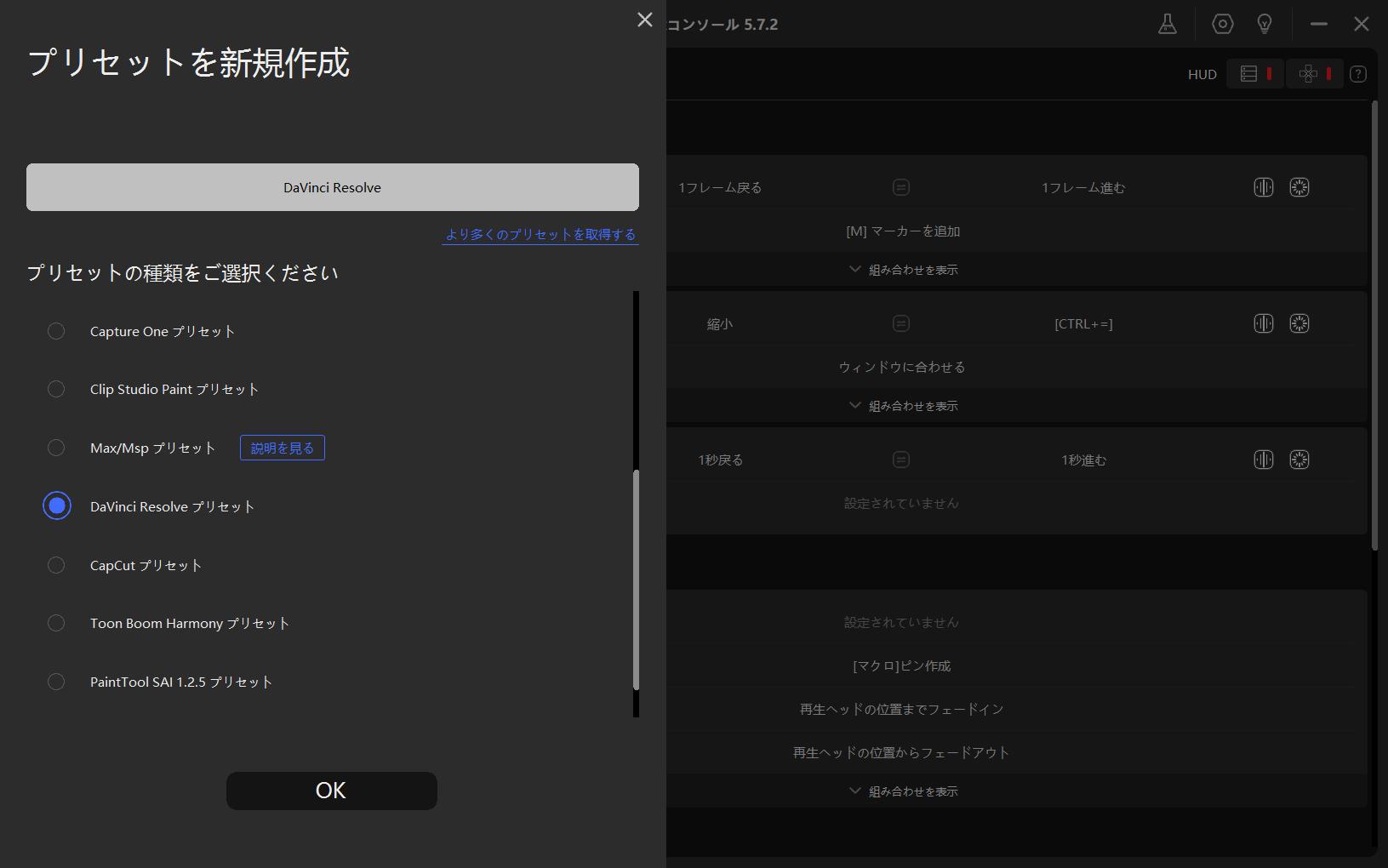The width and height of the screenshot is (1388, 868).
Task: Select Clip Studio Paint プリセット radio button
Action: [56, 389]
